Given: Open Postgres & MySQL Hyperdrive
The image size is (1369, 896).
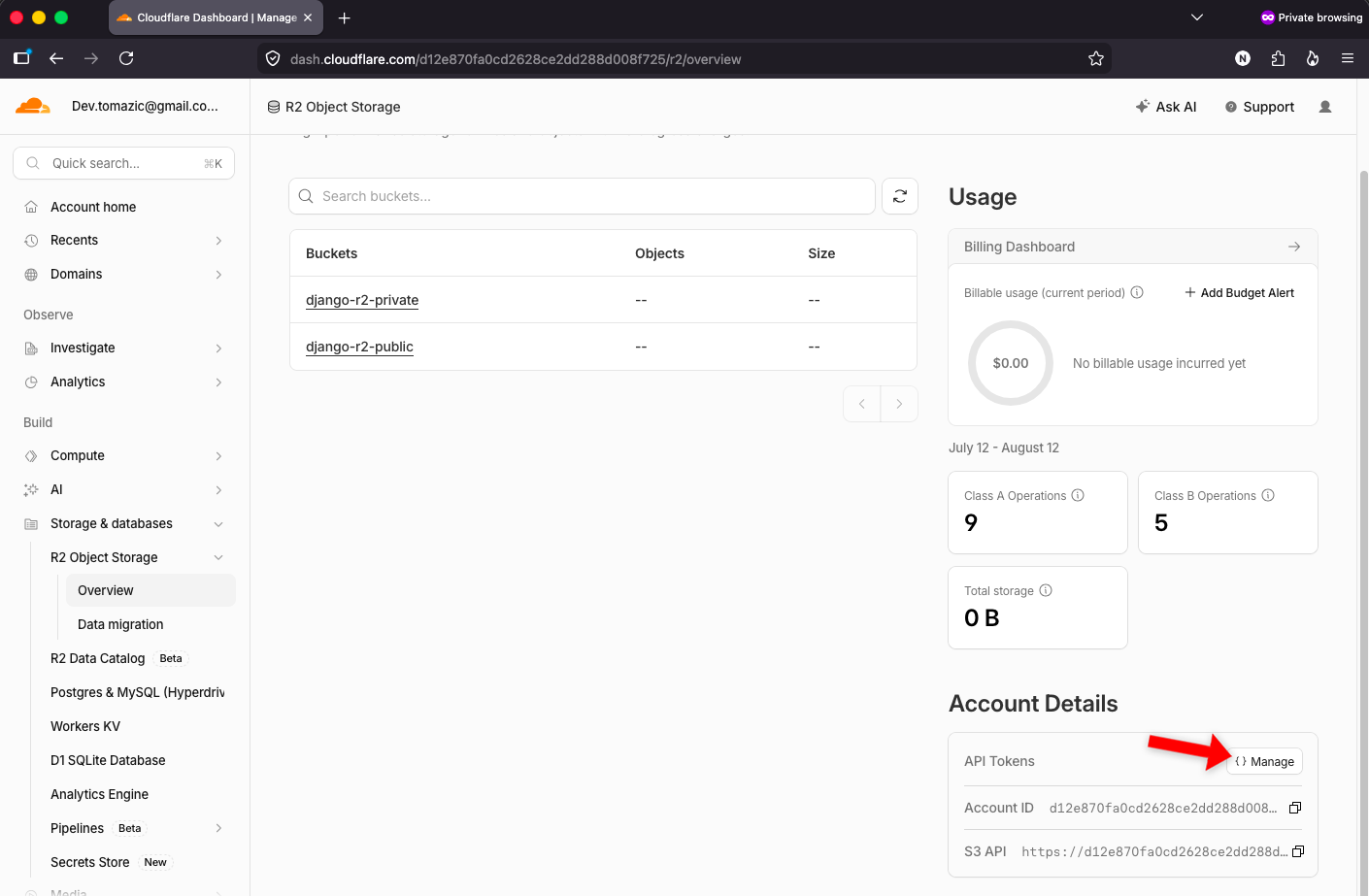Looking at the screenshot, I should click(137, 692).
